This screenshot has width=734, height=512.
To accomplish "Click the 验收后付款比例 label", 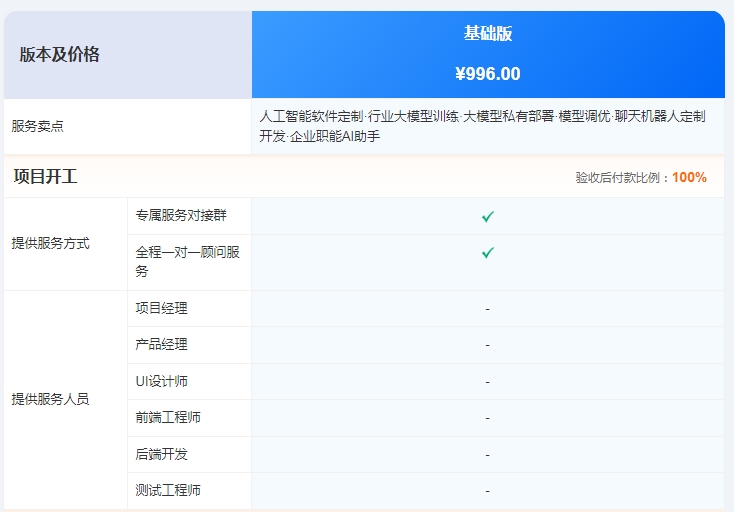I will coord(617,177).
